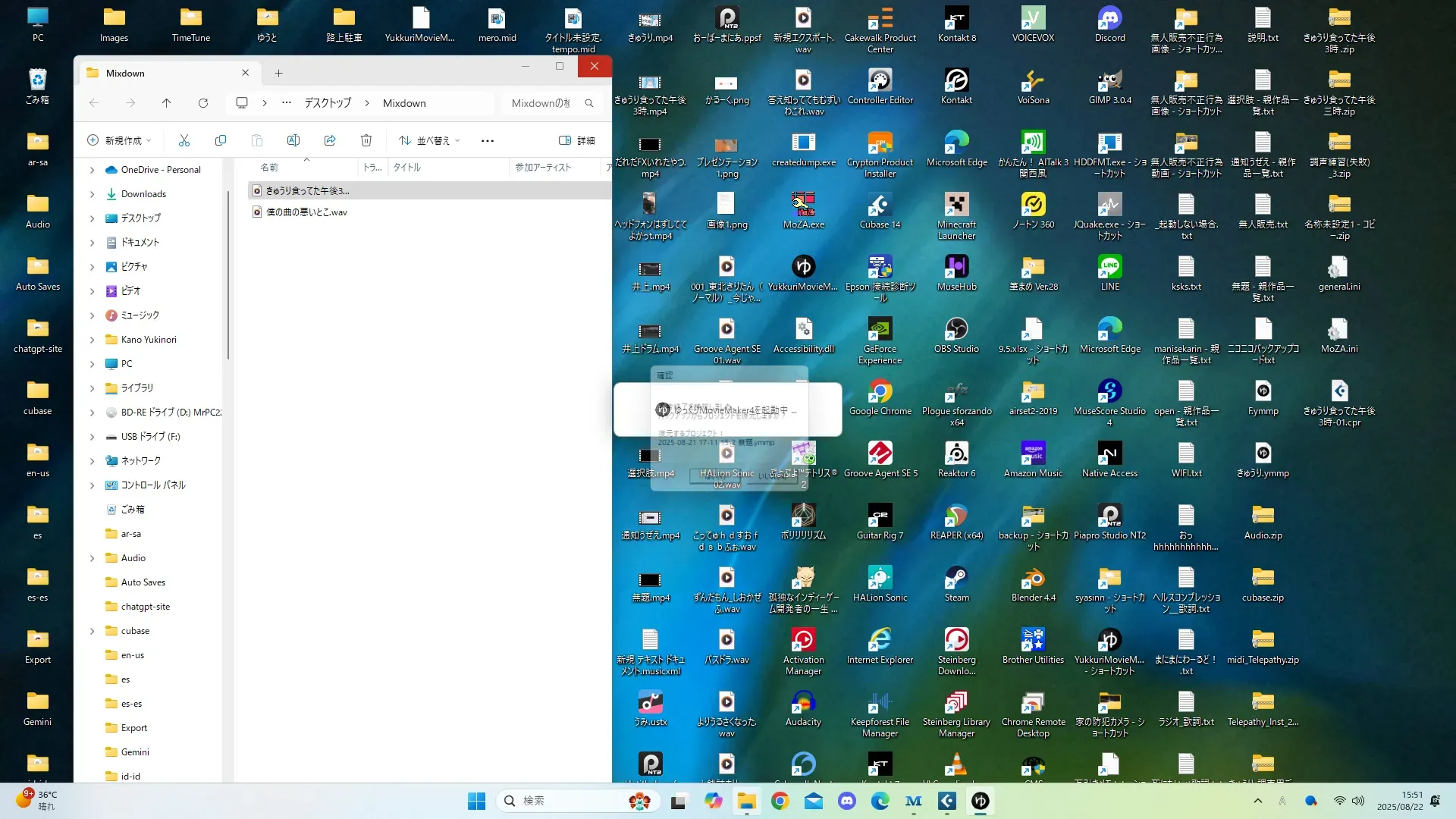The image size is (1456, 819).
Task: Click the Share icon in Explorer toolbar
Action: click(x=330, y=140)
